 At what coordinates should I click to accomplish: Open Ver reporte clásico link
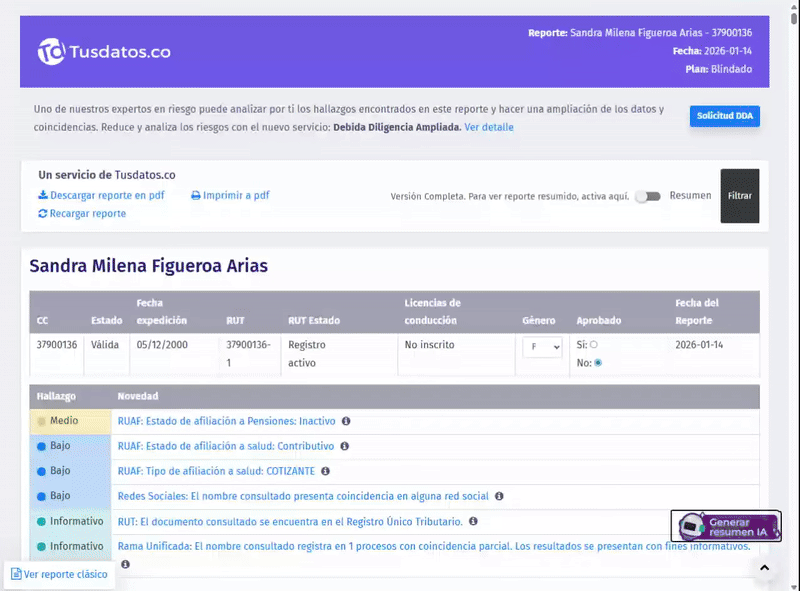point(65,574)
